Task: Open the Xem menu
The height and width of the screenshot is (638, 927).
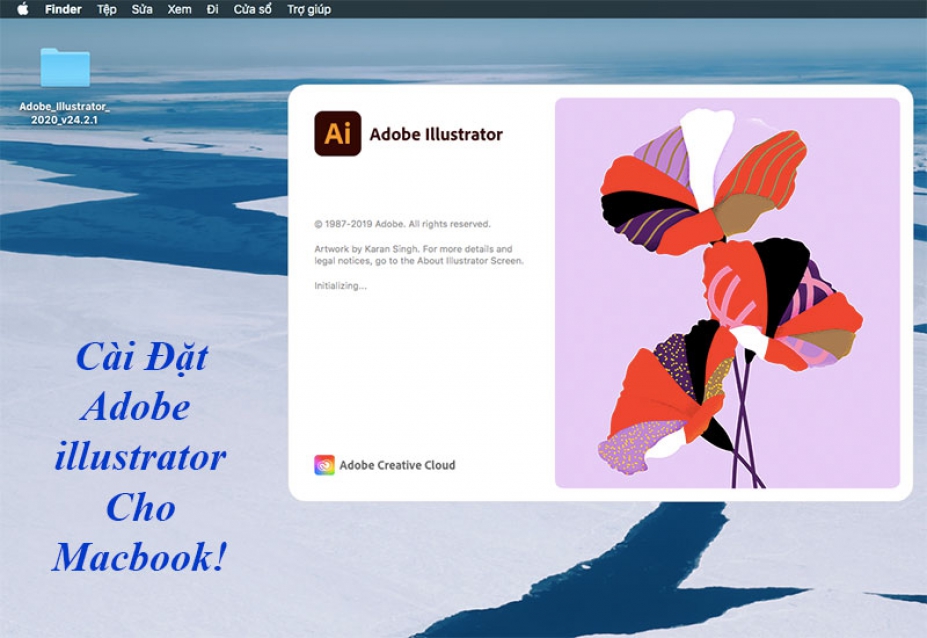Action: pos(179,9)
